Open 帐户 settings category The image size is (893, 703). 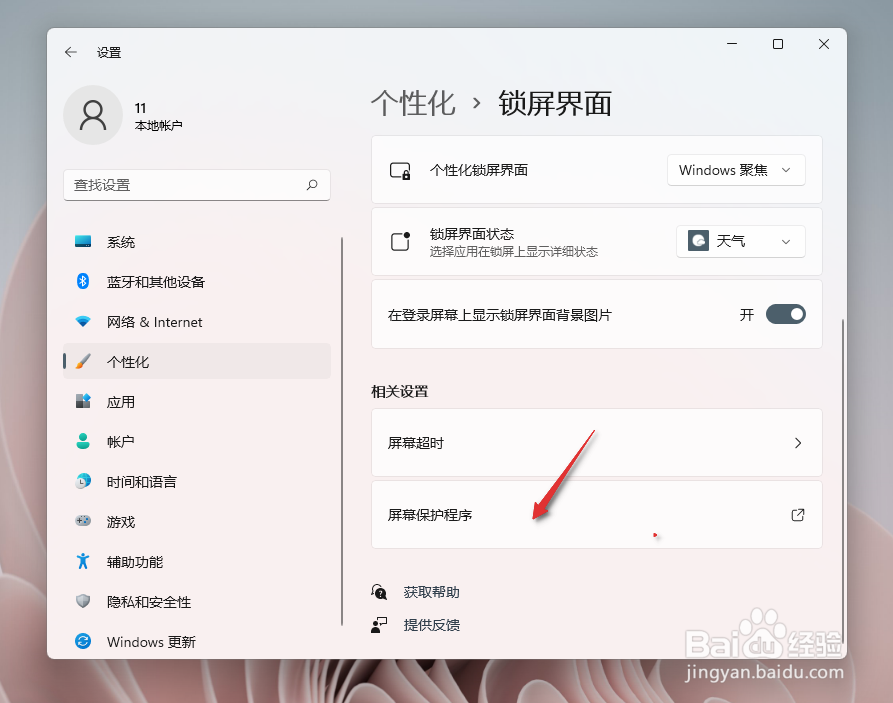tap(196, 441)
